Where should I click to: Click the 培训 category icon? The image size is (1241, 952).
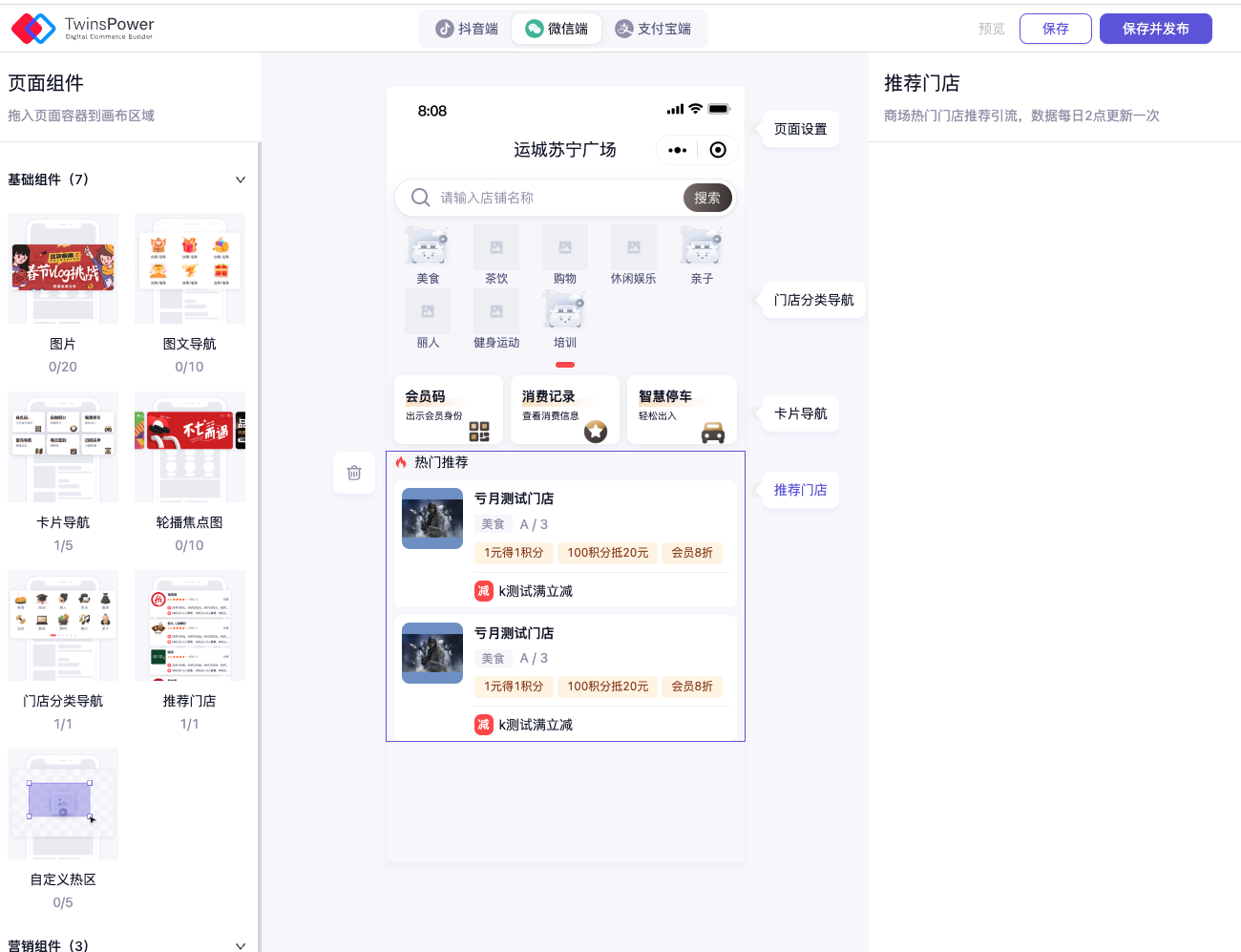[565, 310]
